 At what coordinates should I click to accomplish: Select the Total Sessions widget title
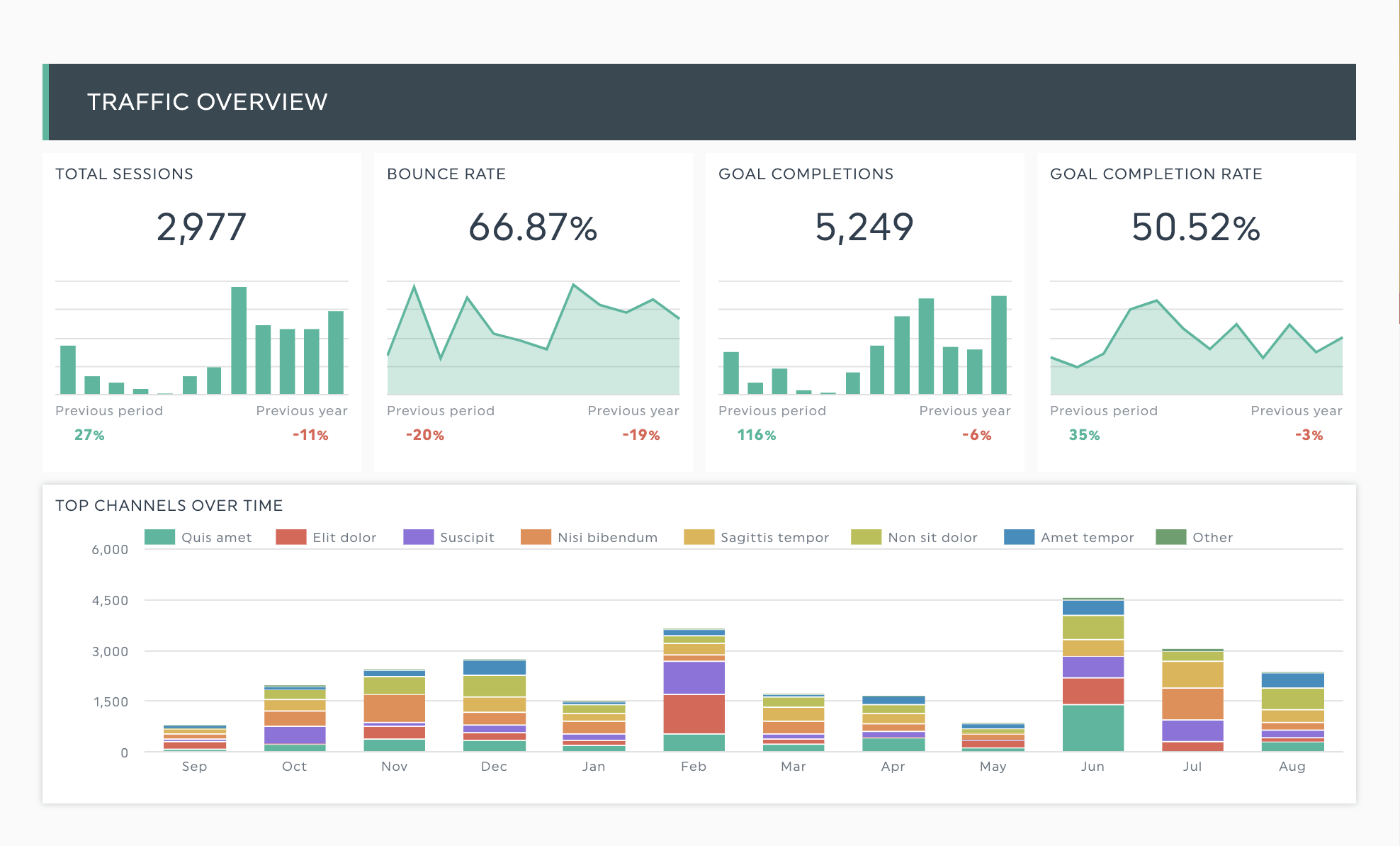click(x=124, y=174)
